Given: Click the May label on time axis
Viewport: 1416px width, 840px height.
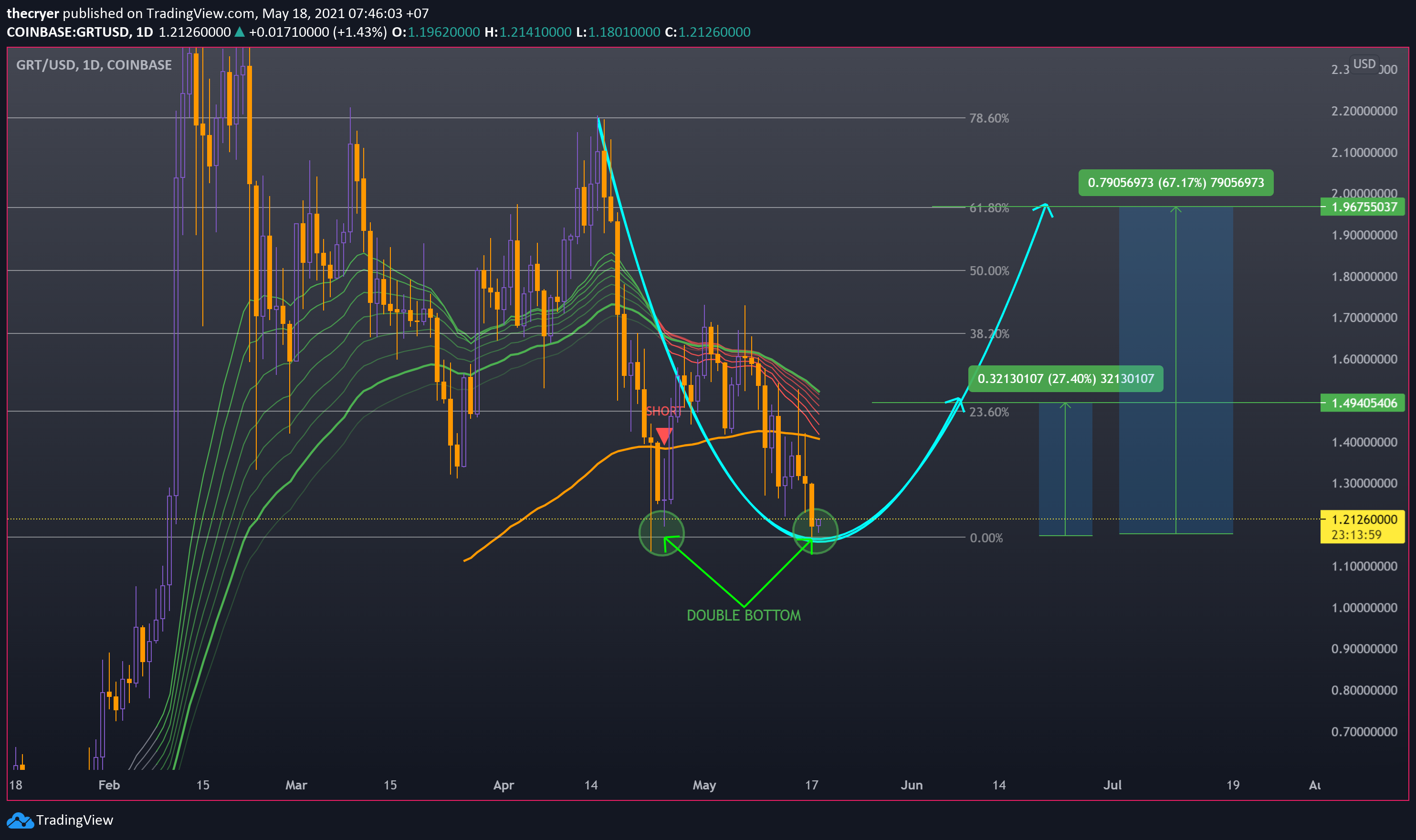Looking at the screenshot, I should tap(704, 785).
